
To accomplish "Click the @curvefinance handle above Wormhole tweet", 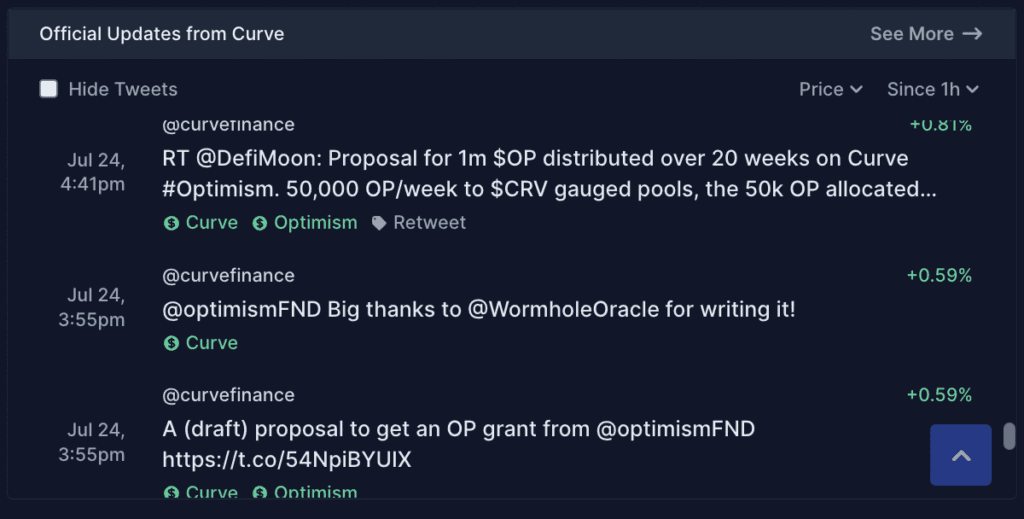I will pyautogui.click(x=229, y=275).
